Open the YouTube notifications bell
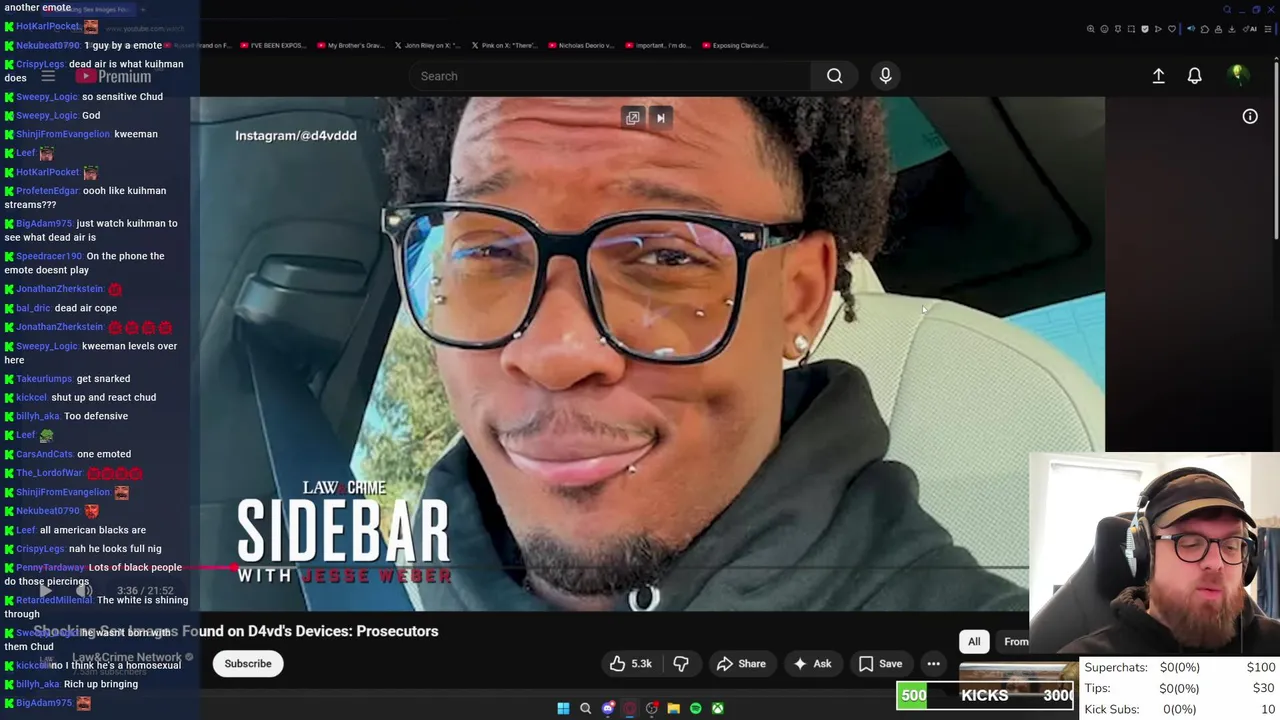1280x720 pixels. pos(1194,76)
